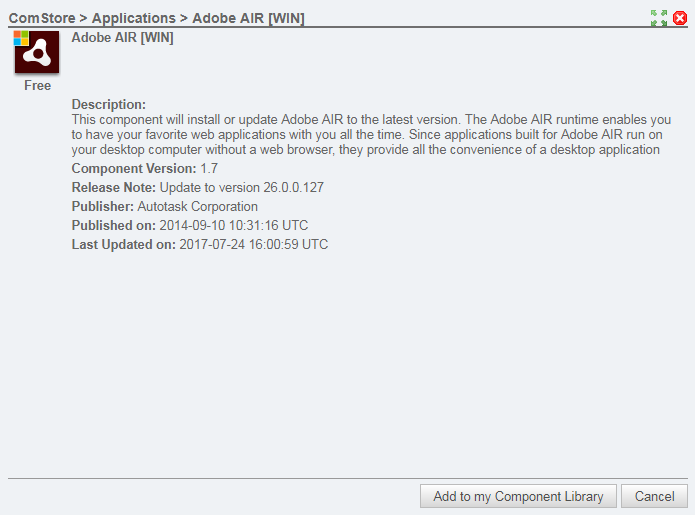Viewport: 695px width, 515px height.
Task: Click the Adobe AIR application icon
Action: 37,52
